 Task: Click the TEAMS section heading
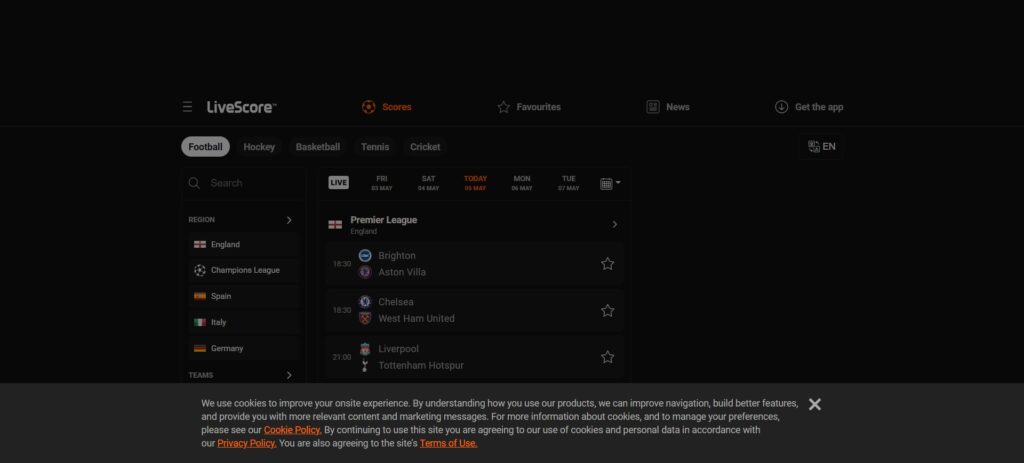pyautogui.click(x=201, y=375)
